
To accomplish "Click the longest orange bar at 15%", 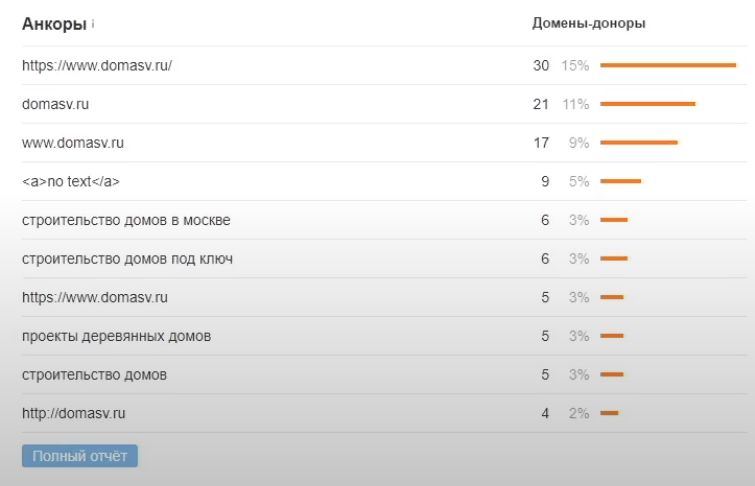I will tap(668, 66).
